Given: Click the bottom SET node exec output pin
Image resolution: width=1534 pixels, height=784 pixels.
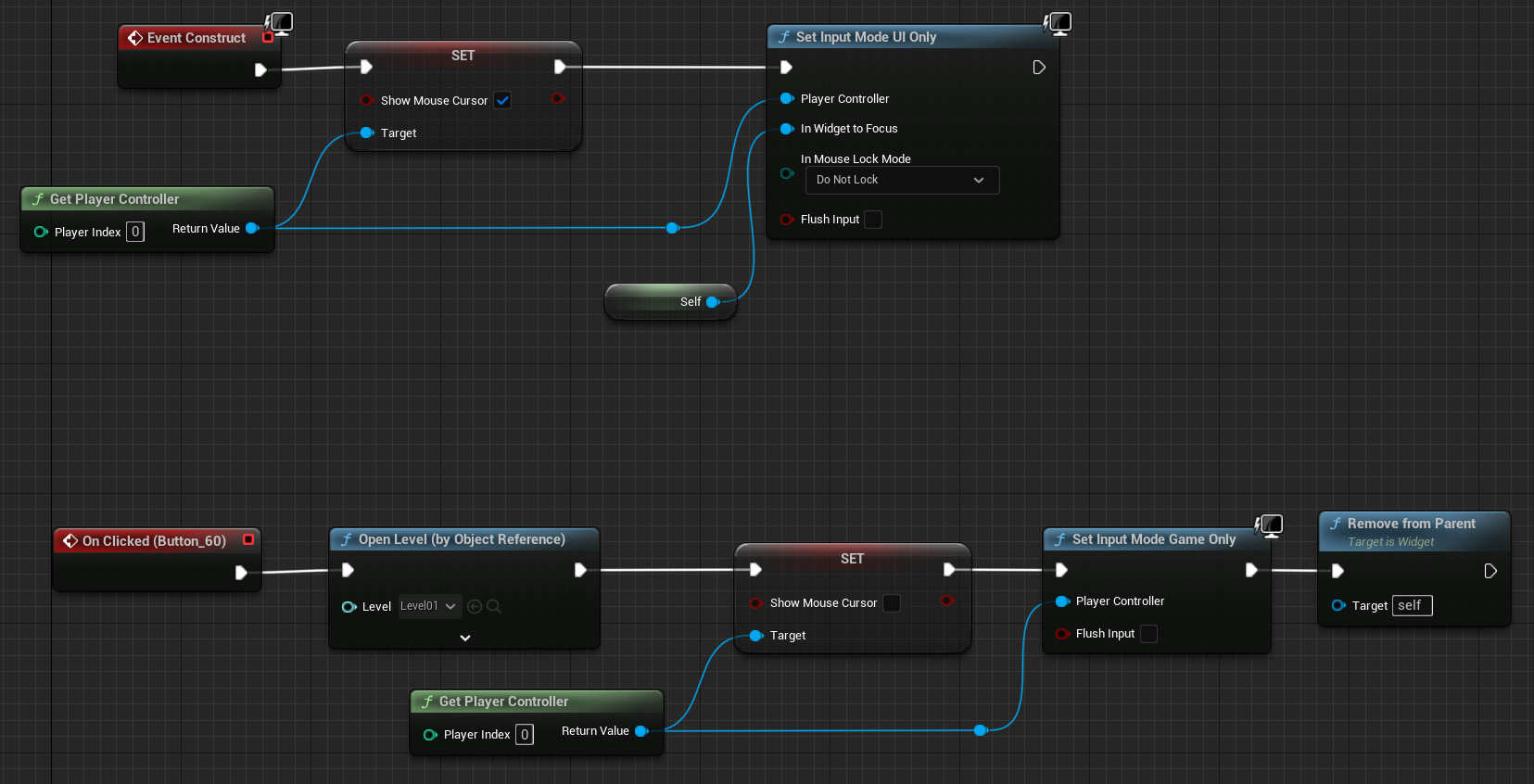Looking at the screenshot, I should pos(949,570).
